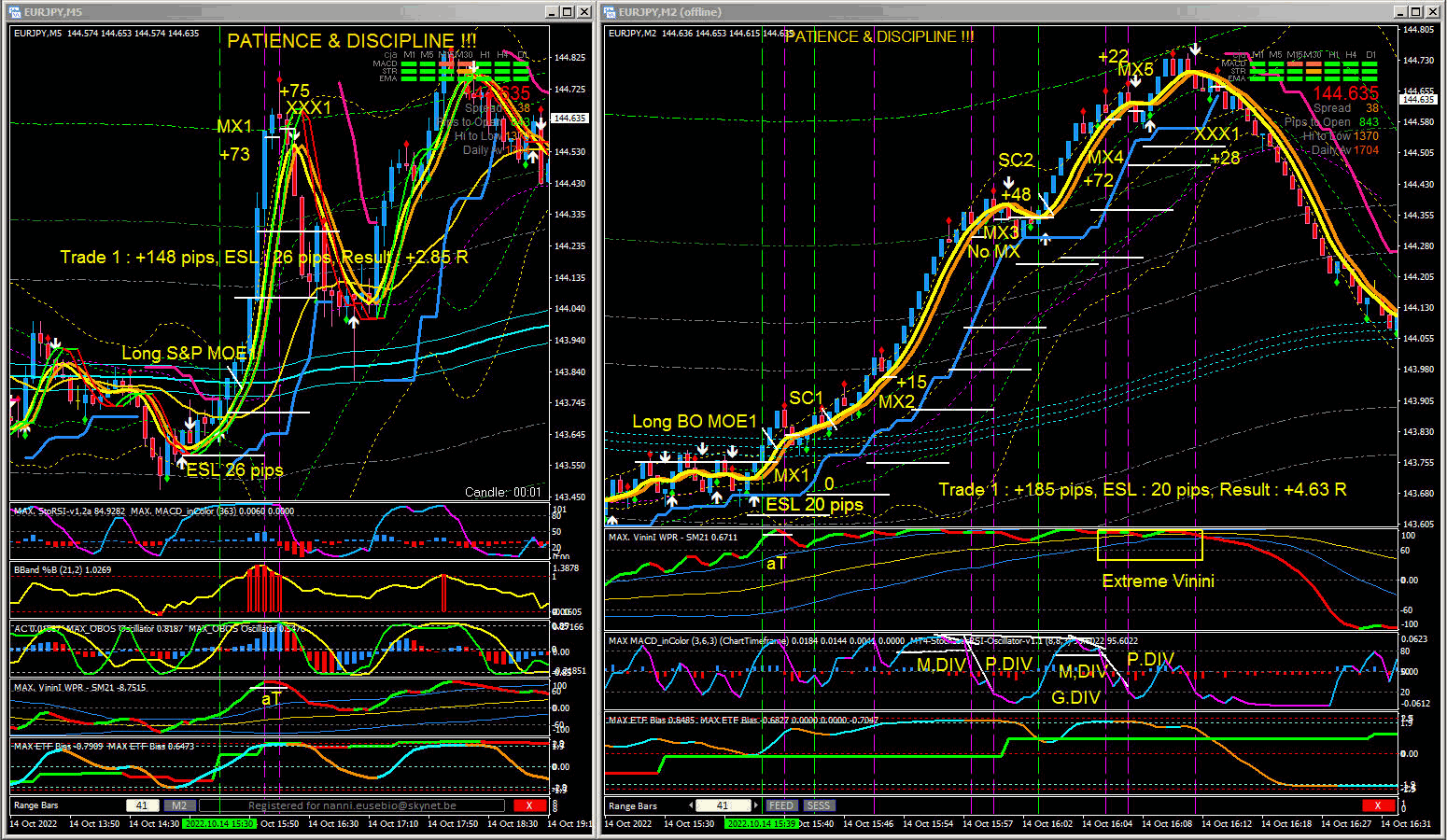Viewport: 1447px width, 840px height.
Task: Click the 'Hi to Low 1370' readout in M2 chart
Action: pos(1341,136)
